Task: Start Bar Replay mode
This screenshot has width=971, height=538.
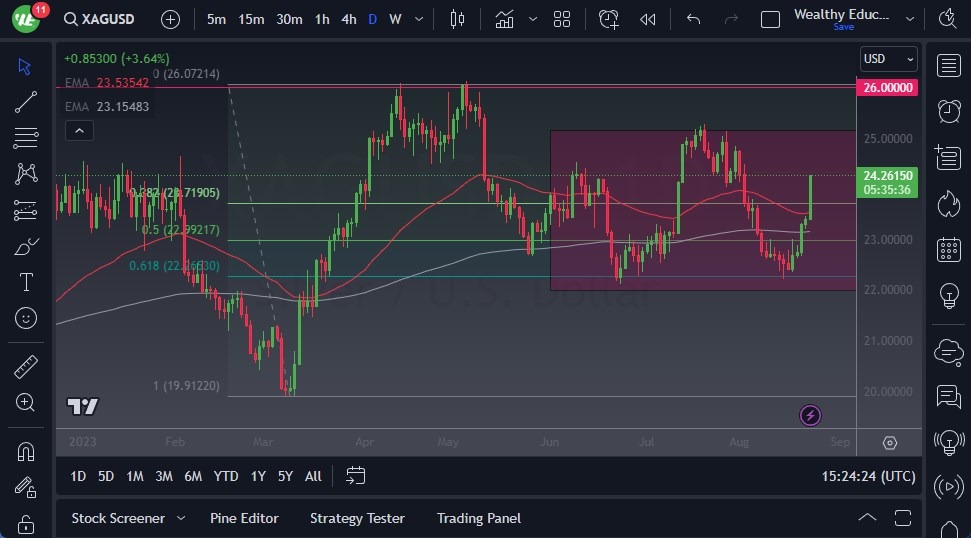Action: pos(648,19)
